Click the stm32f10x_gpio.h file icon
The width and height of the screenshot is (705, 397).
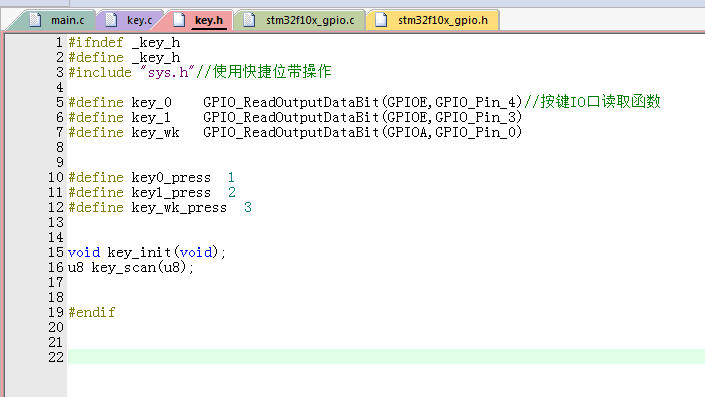point(381,20)
